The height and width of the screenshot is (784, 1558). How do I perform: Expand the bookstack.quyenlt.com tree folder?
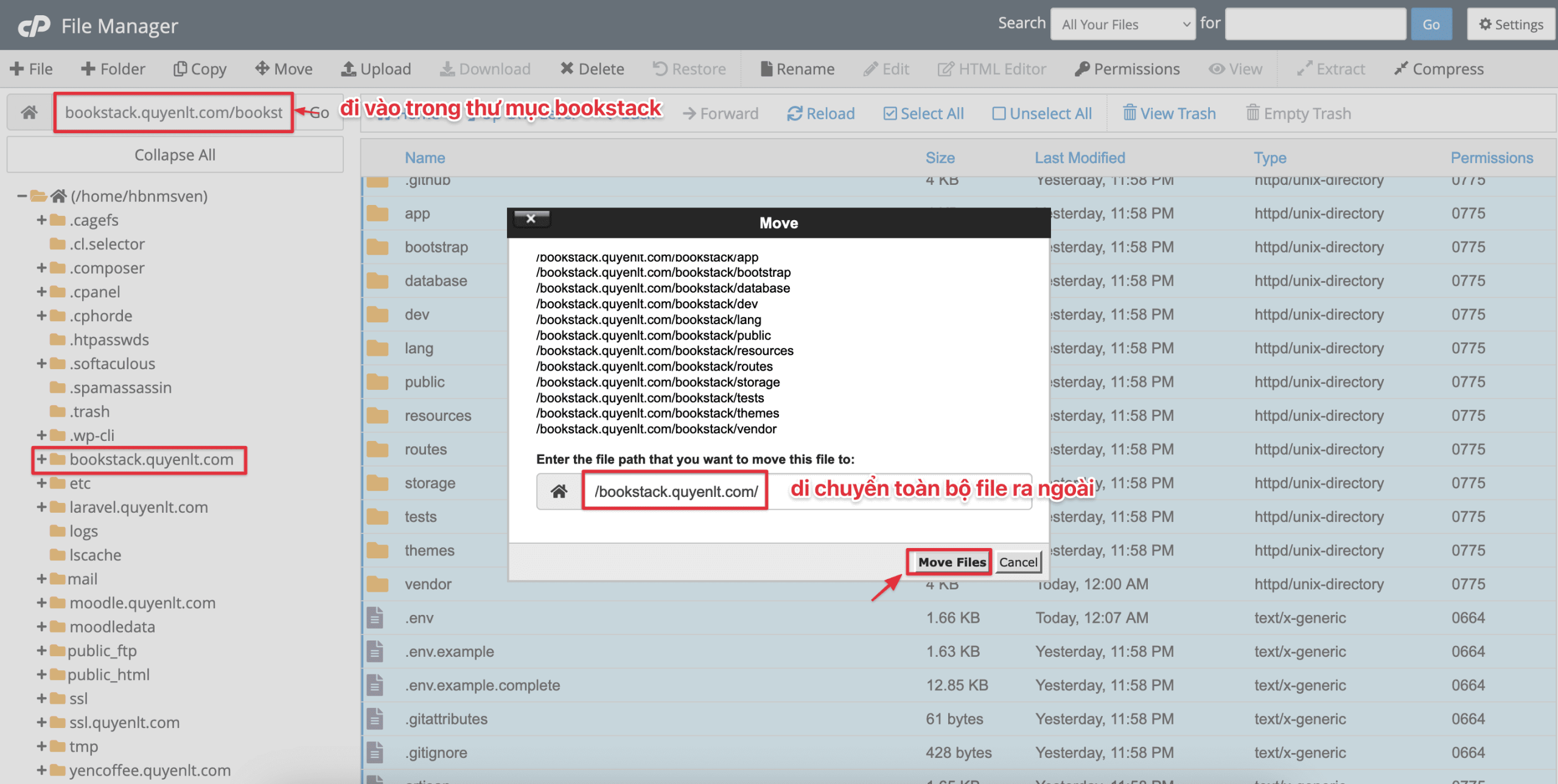[41, 459]
